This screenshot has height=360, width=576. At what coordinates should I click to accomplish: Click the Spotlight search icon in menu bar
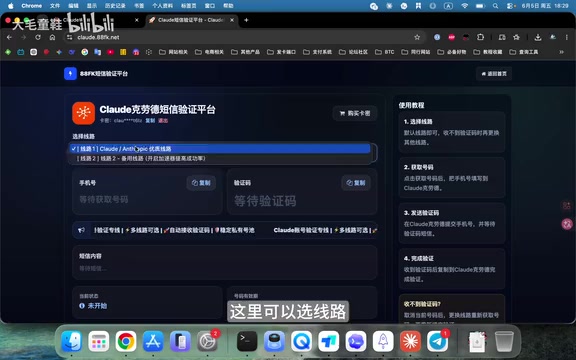(x=496, y=6)
